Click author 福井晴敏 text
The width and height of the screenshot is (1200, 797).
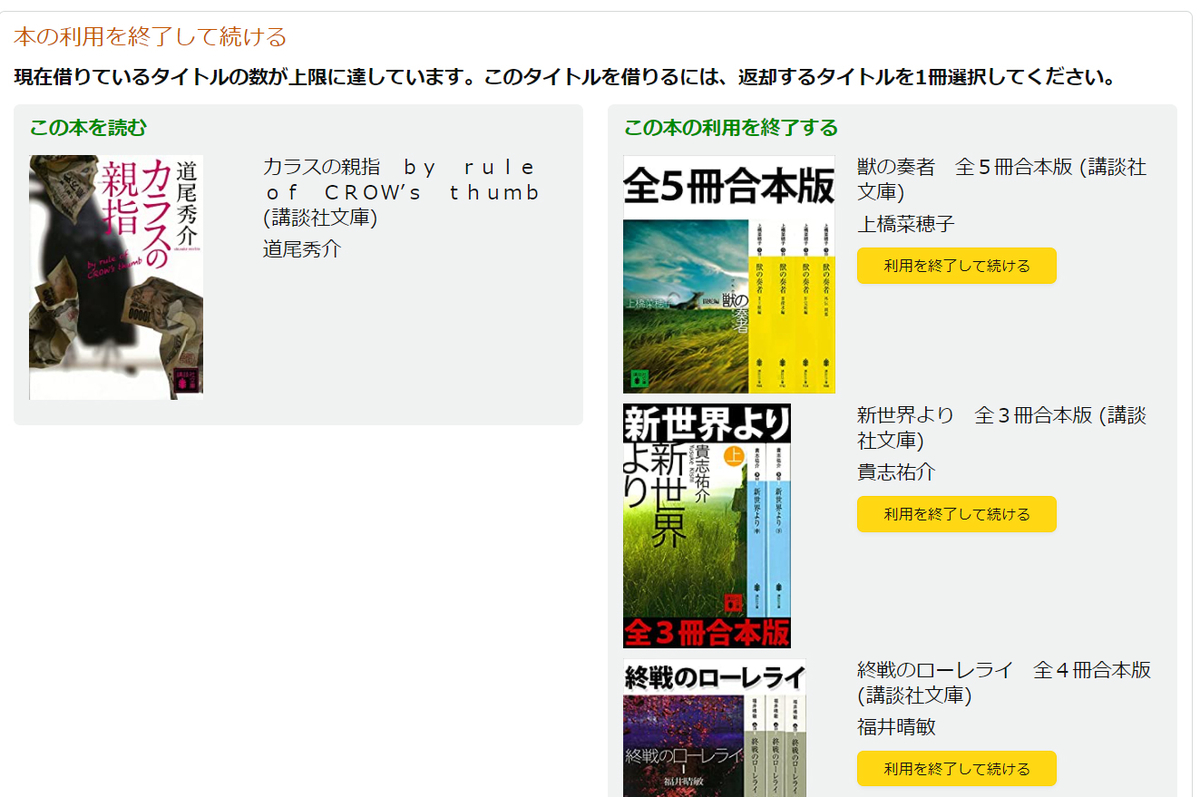896,727
